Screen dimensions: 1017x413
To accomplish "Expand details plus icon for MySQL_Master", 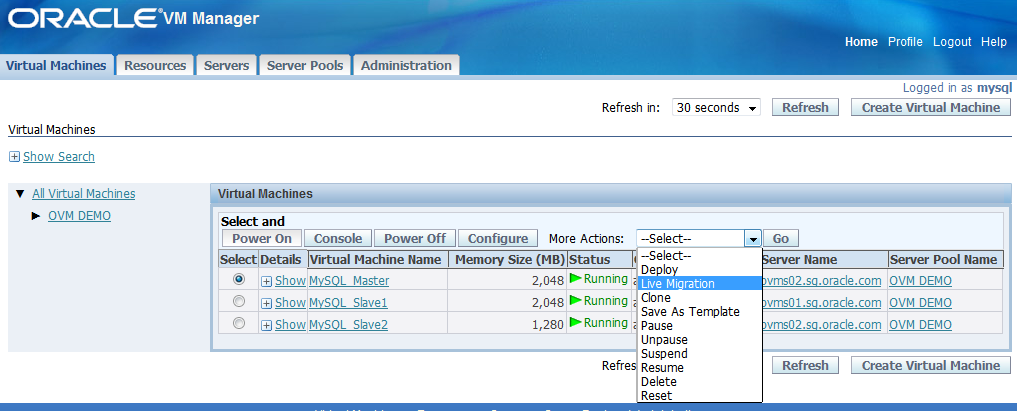I will tap(267, 281).
